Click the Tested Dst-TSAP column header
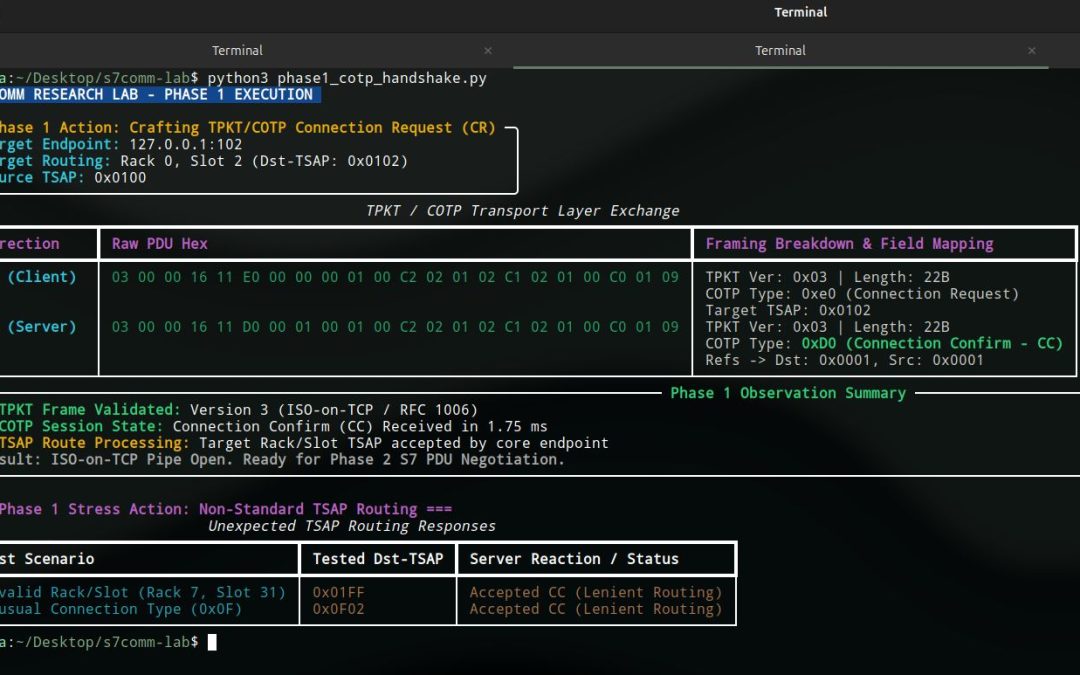 coord(378,559)
